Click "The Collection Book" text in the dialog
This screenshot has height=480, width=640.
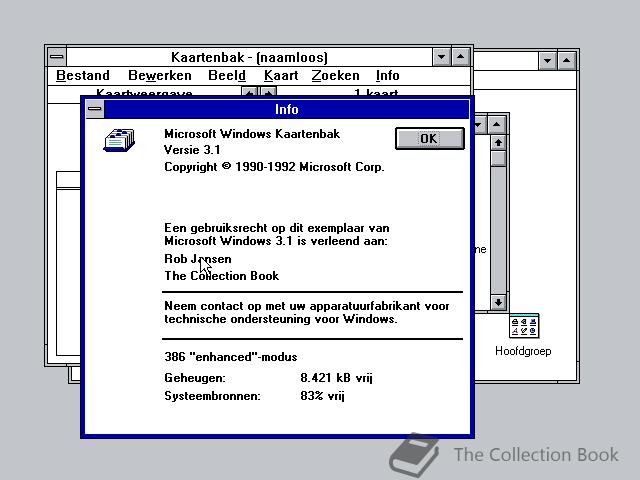tap(222, 276)
